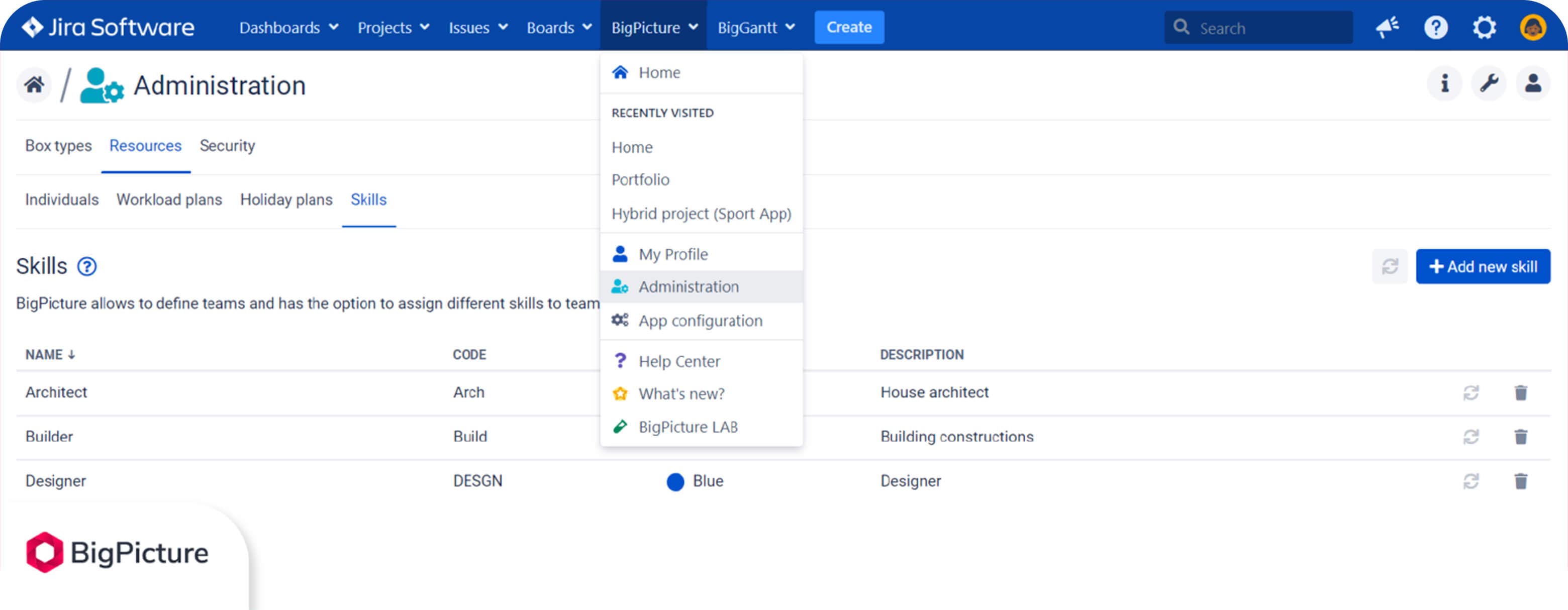The height and width of the screenshot is (610, 1568).
Task: Expand the Issues menu
Action: pyautogui.click(x=478, y=28)
